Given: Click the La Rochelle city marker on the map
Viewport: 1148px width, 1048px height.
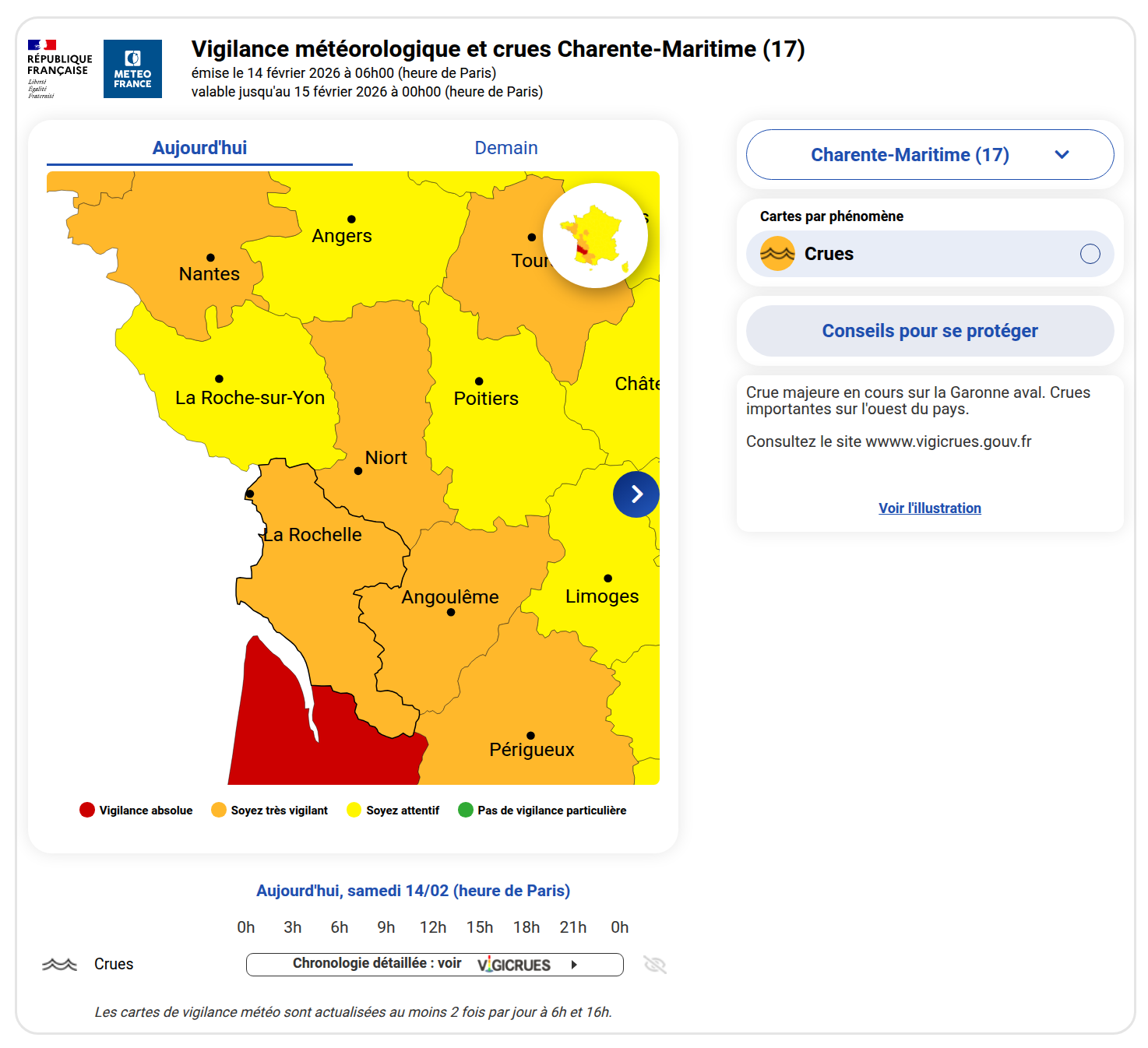Looking at the screenshot, I should [249, 493].
